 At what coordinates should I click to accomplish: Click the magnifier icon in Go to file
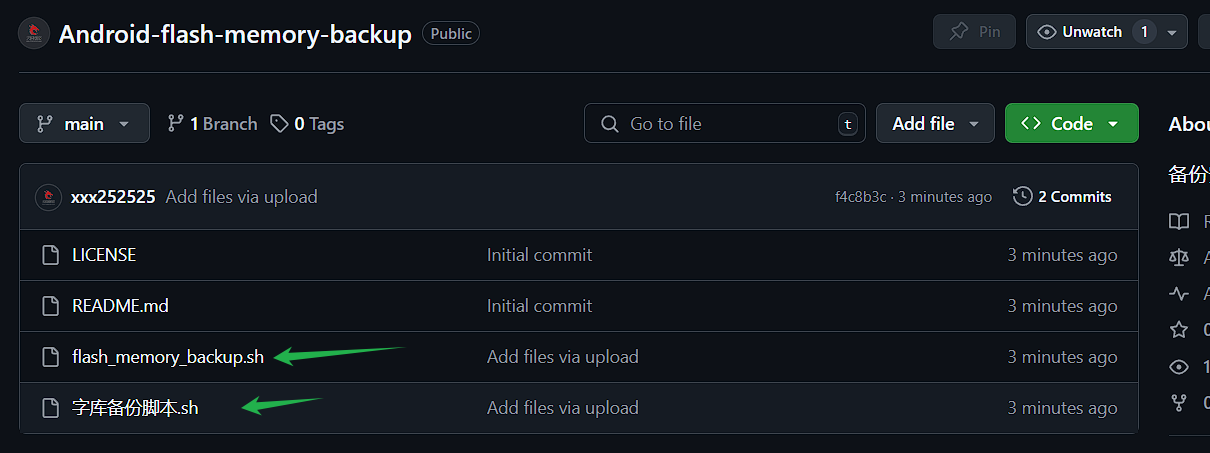tap(610, 124)
